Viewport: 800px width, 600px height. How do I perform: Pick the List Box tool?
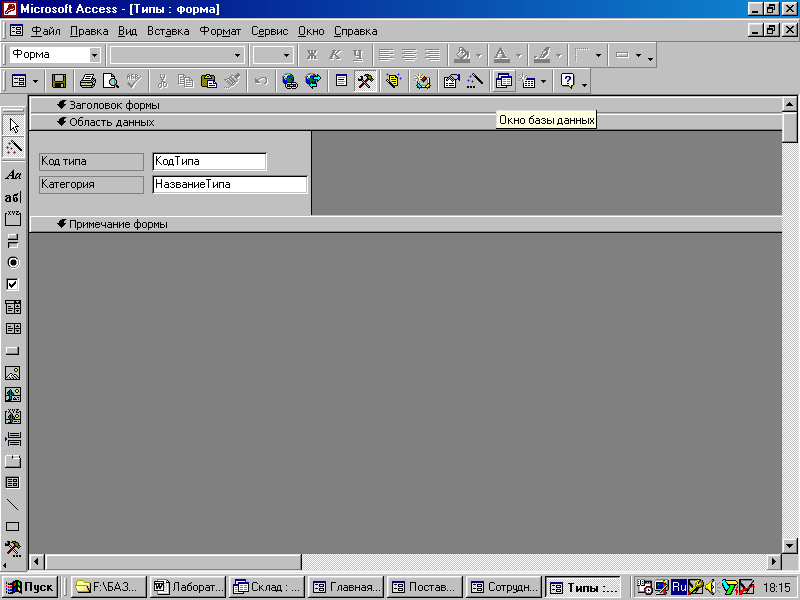click(13, 329)
